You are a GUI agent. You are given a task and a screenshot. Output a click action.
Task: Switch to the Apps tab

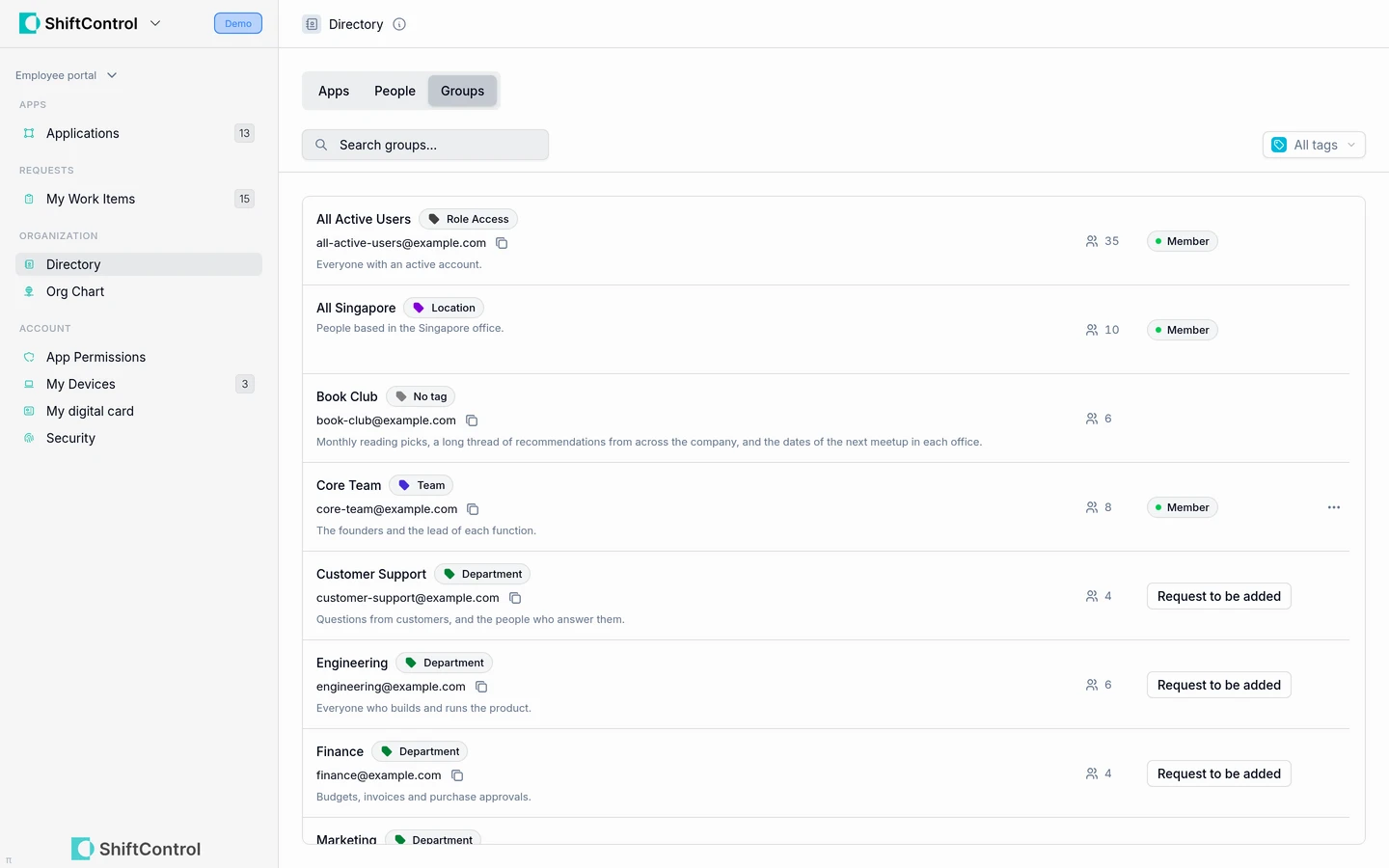click(x=334, y=91)
